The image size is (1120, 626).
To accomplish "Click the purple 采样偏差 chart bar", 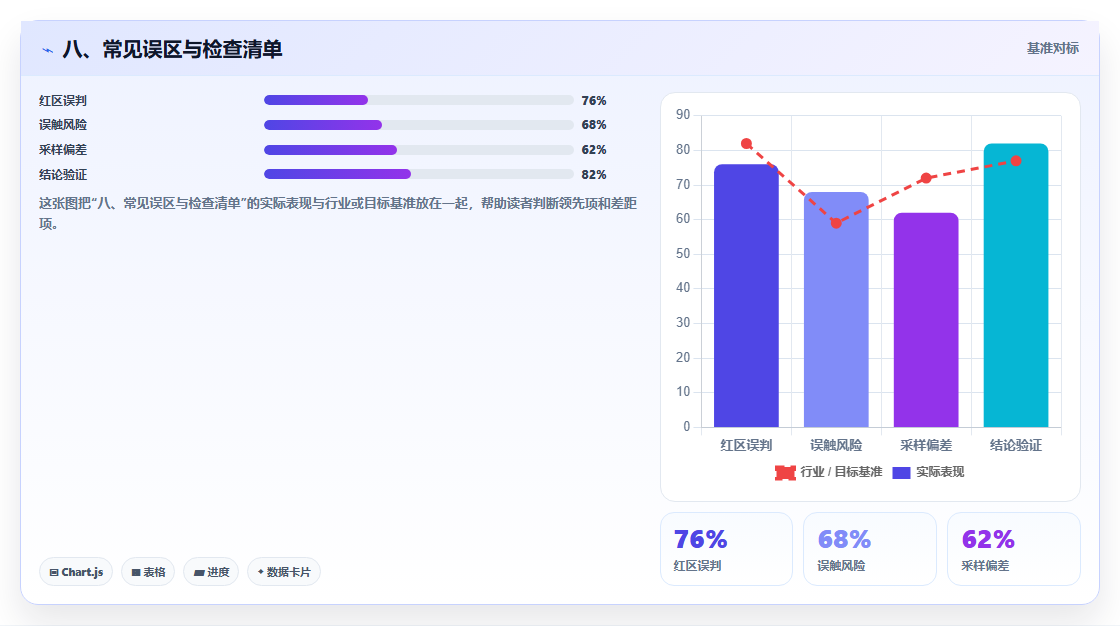I will [926, 320].
